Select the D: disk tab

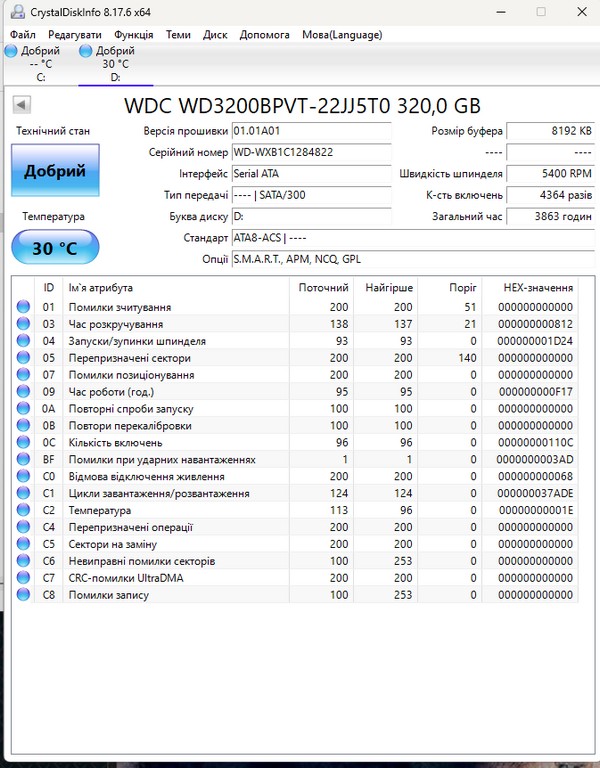coord(115,64)
